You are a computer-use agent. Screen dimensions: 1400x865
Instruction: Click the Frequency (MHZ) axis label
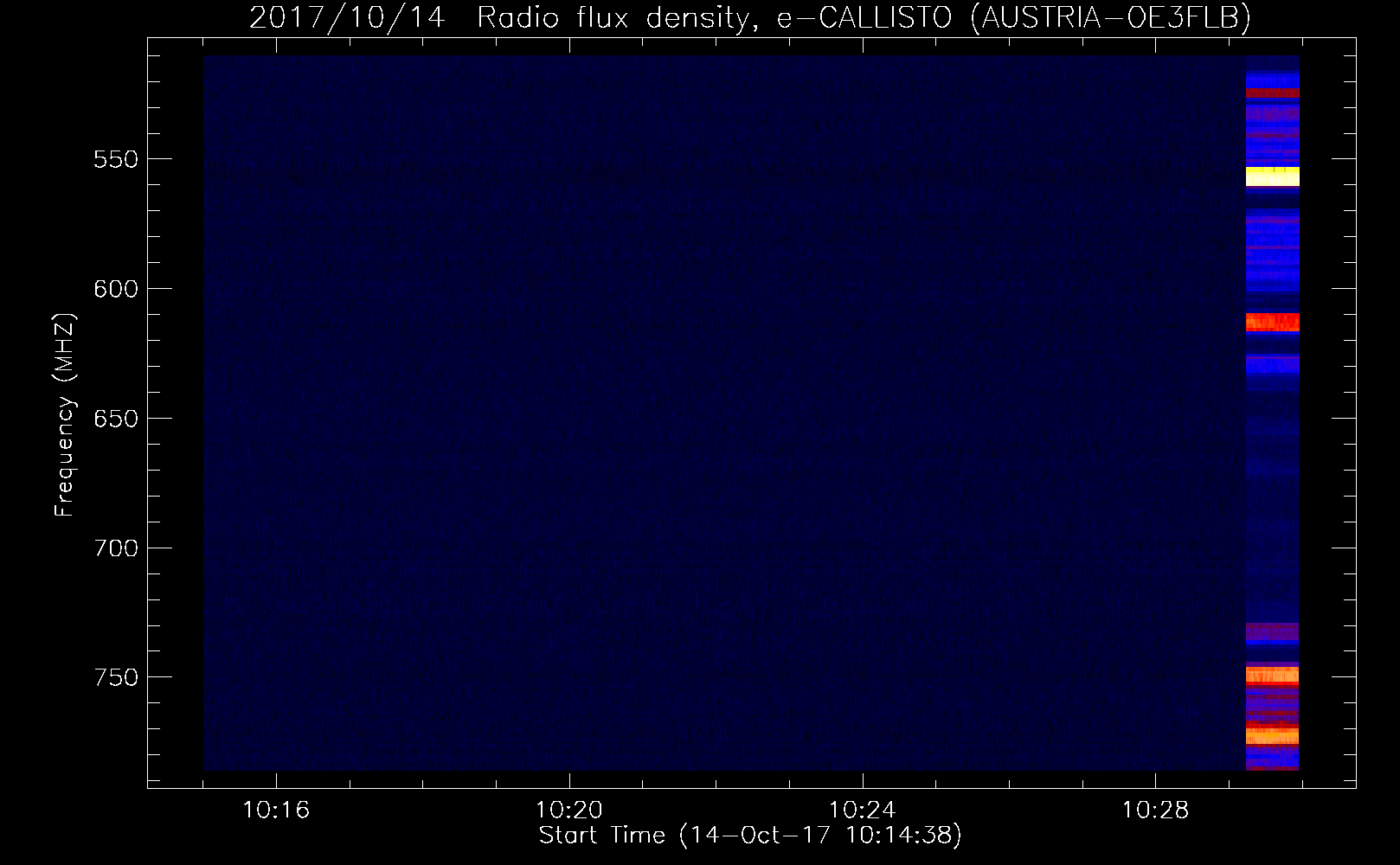pos(65,415)
